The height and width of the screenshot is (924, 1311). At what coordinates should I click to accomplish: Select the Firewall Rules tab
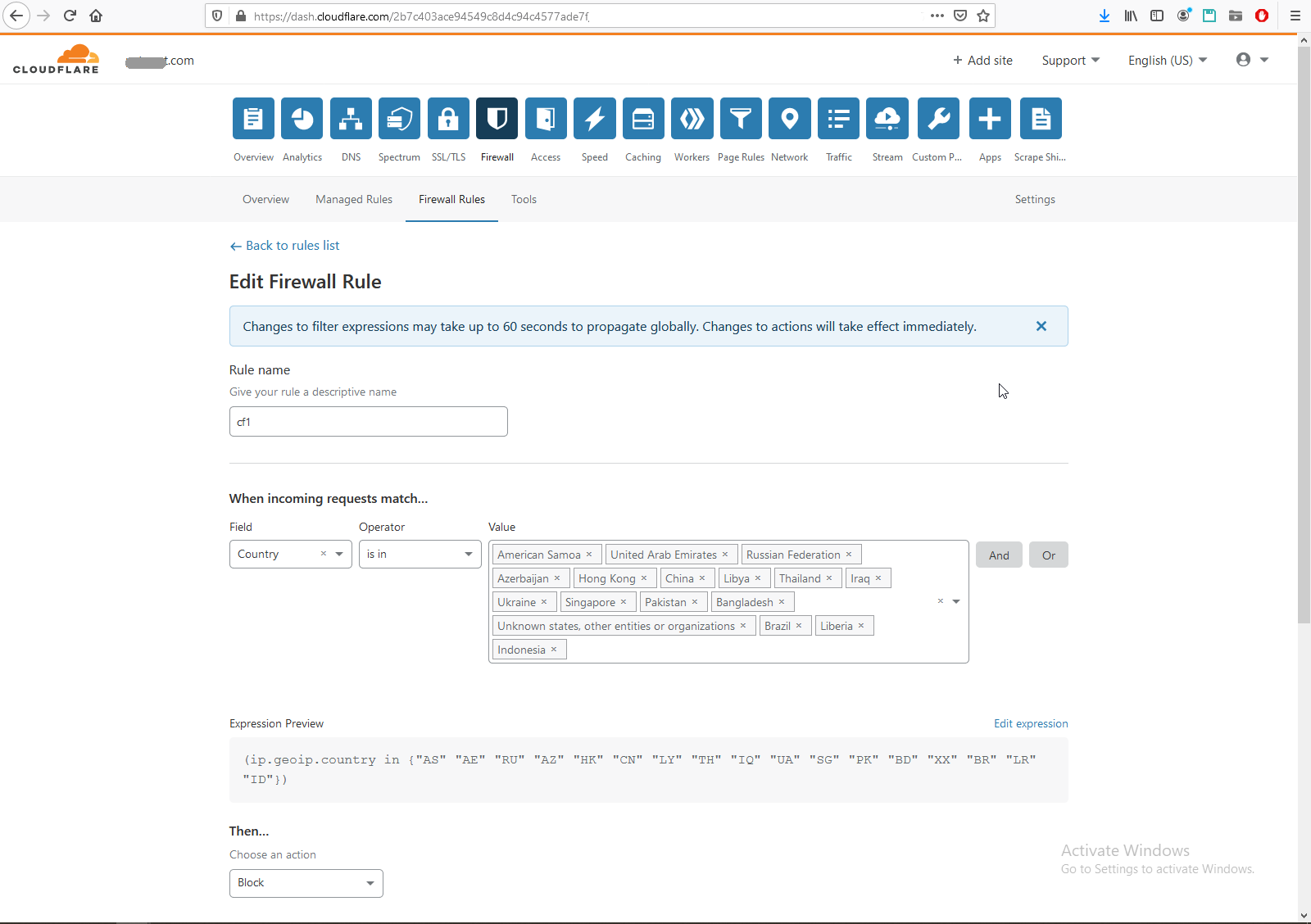(x=451, y=199)
